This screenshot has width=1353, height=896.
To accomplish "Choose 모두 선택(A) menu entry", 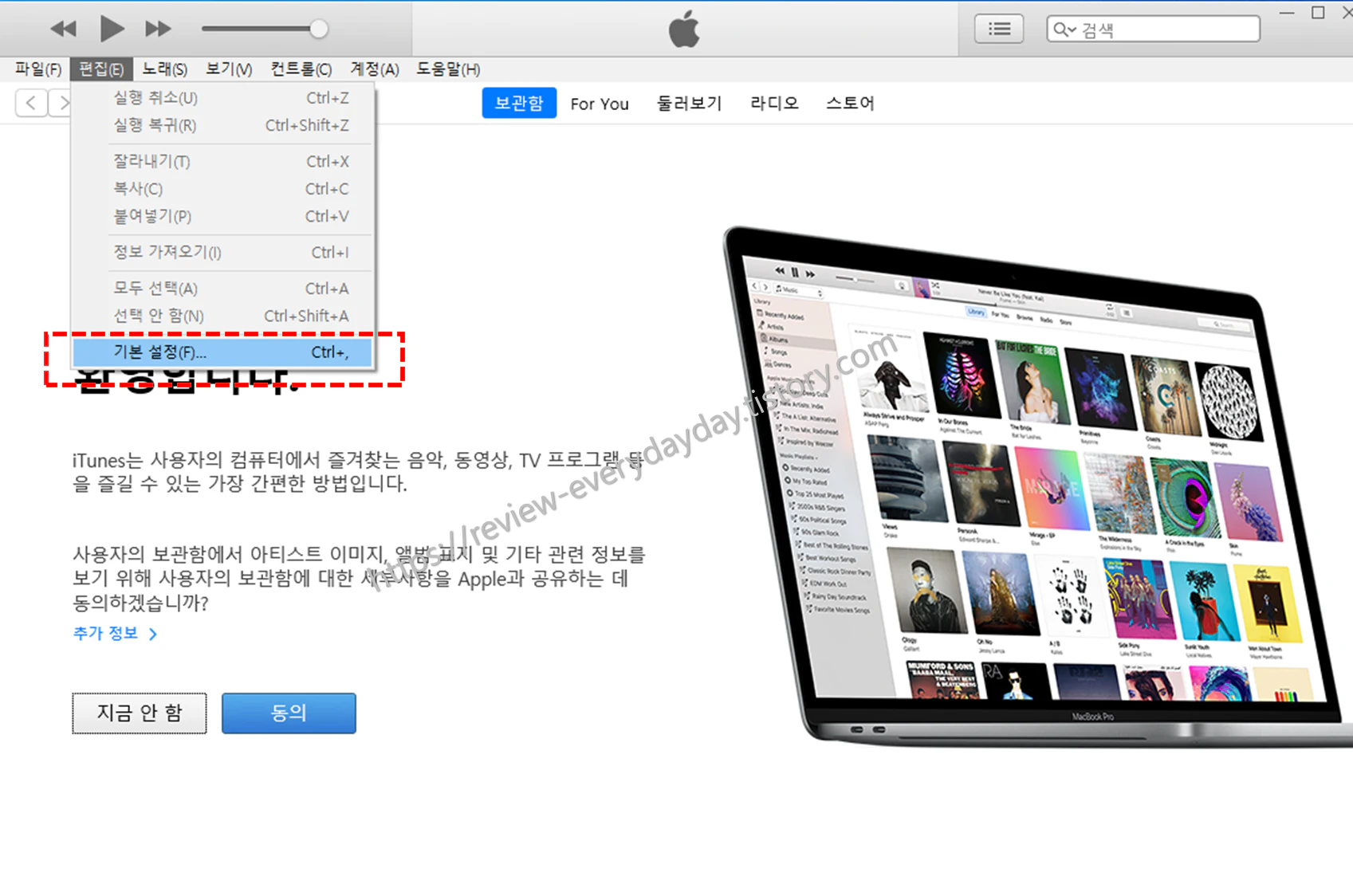I will point(222,289).
